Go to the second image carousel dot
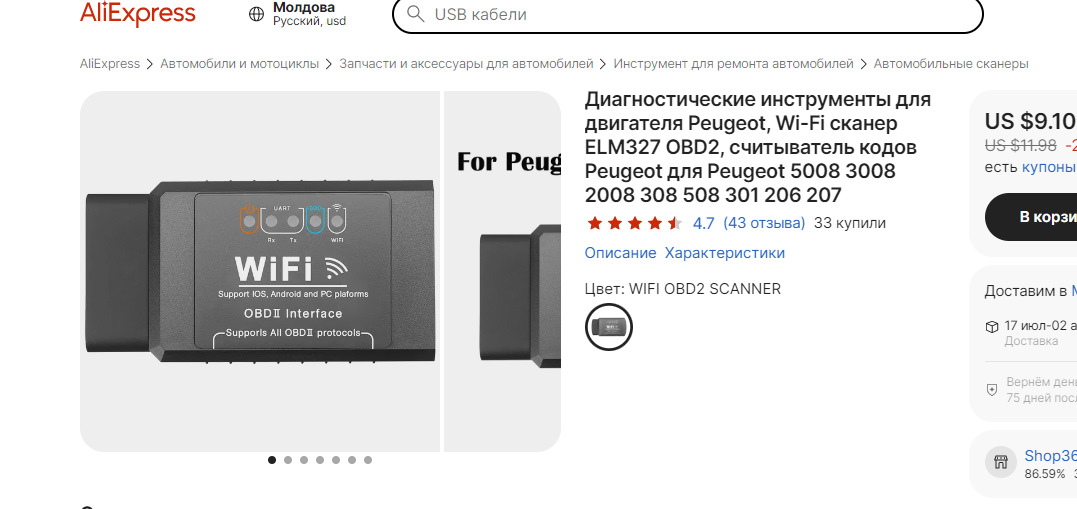 tap(288, 460)
